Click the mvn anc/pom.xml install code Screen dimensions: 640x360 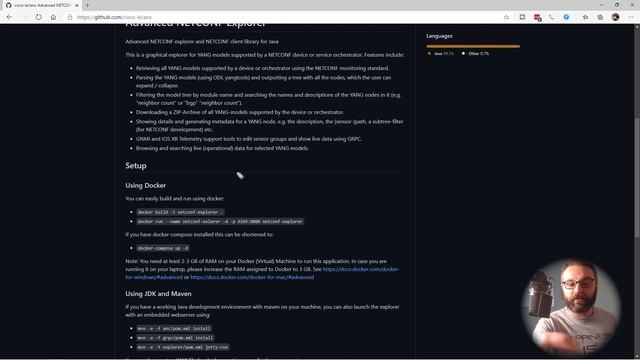click(174, 328)
